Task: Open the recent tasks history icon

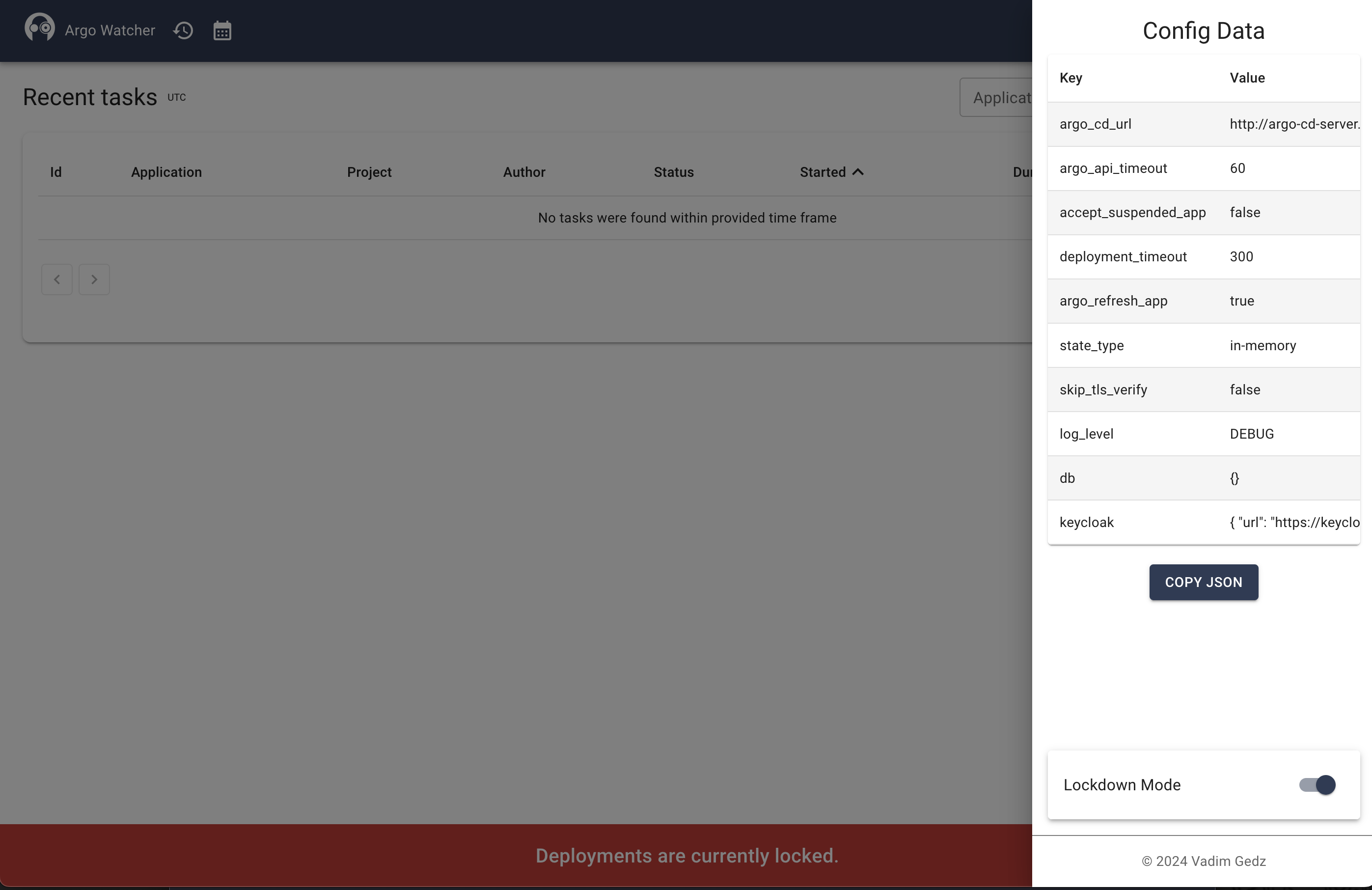Action: [183, 30]
